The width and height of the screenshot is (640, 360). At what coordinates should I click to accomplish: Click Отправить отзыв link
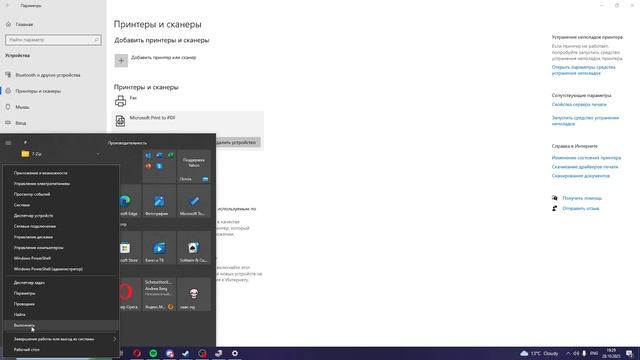point(580,209)
